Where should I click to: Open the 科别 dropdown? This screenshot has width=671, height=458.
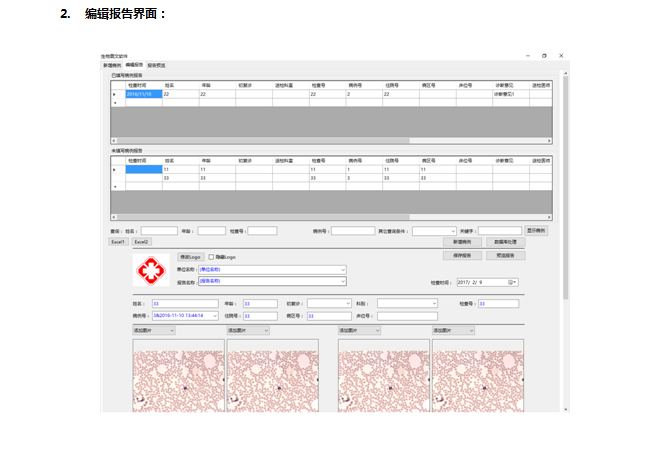(x=434, y=303)
